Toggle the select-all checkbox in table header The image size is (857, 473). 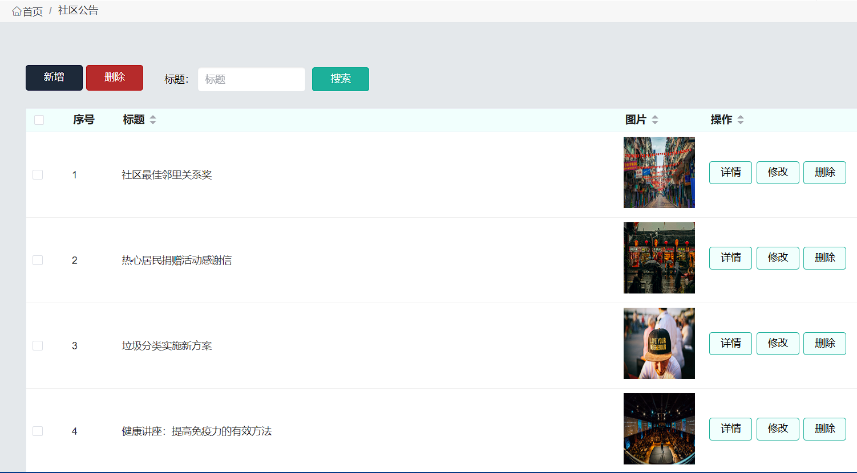pos(39,120)
